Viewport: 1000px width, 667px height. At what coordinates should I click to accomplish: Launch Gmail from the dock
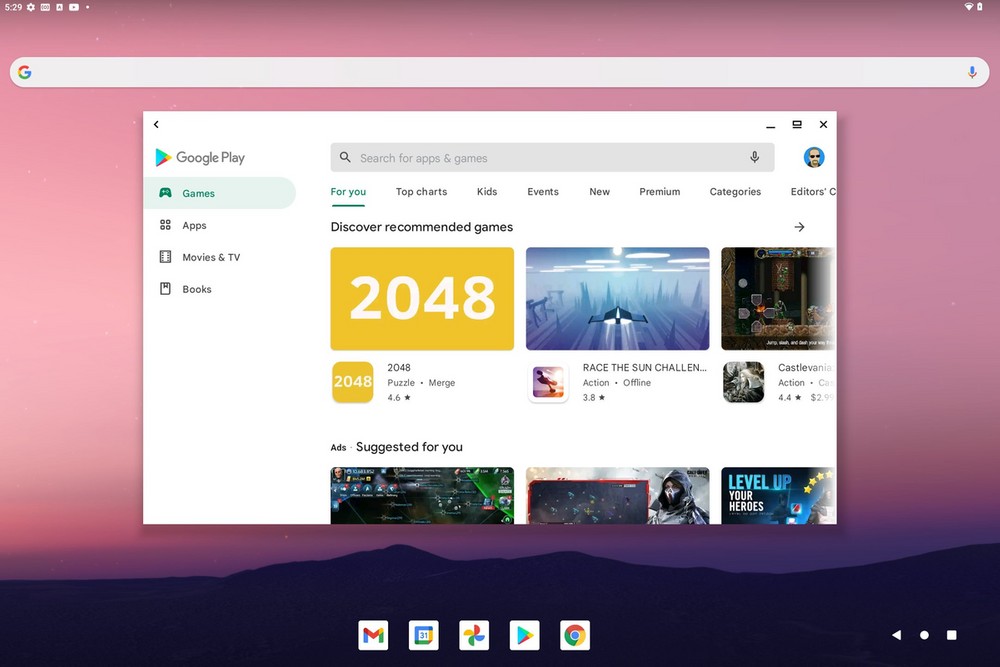coord(373,635)
